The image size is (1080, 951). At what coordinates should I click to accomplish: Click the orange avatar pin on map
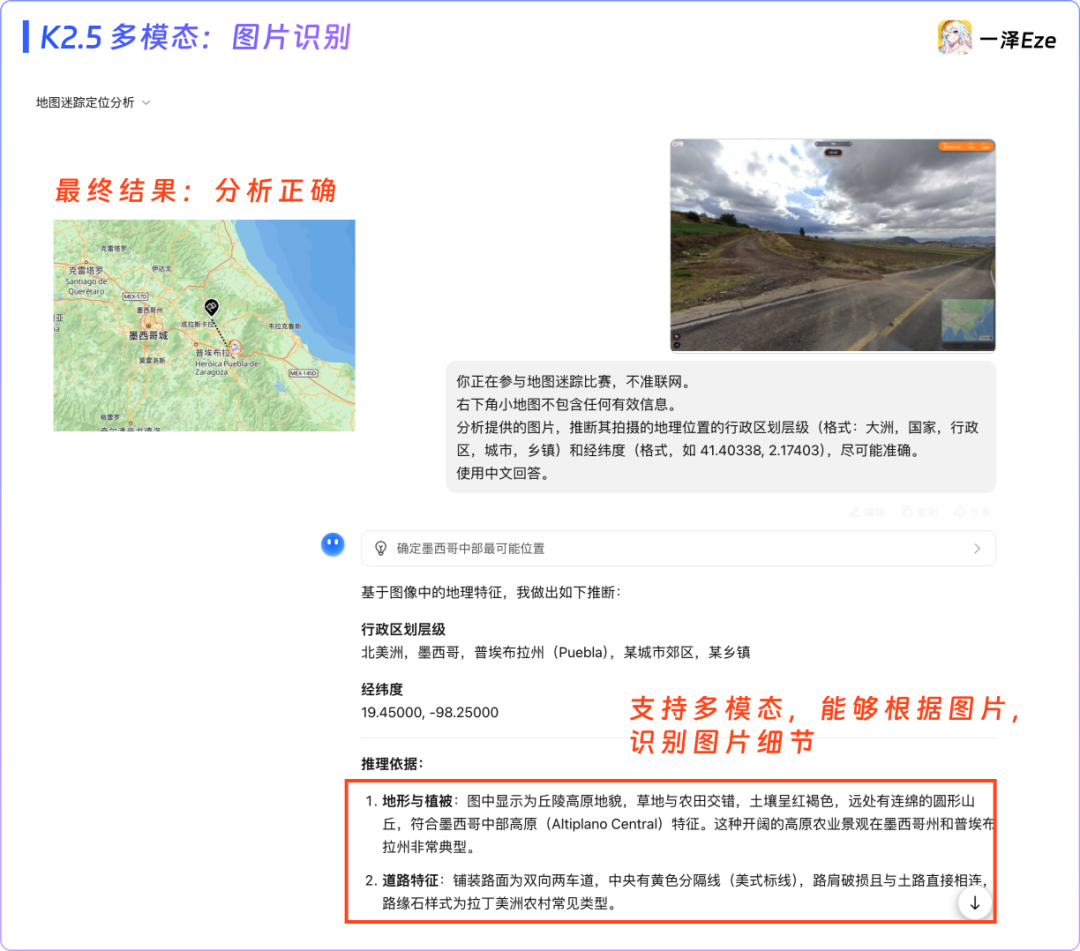(x=236, y=347)
